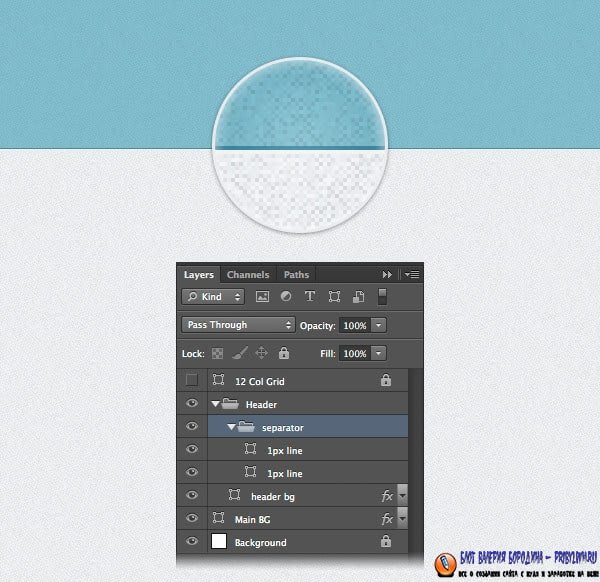Click the Fill label
600x582 pixels.
tap(328, 354)
